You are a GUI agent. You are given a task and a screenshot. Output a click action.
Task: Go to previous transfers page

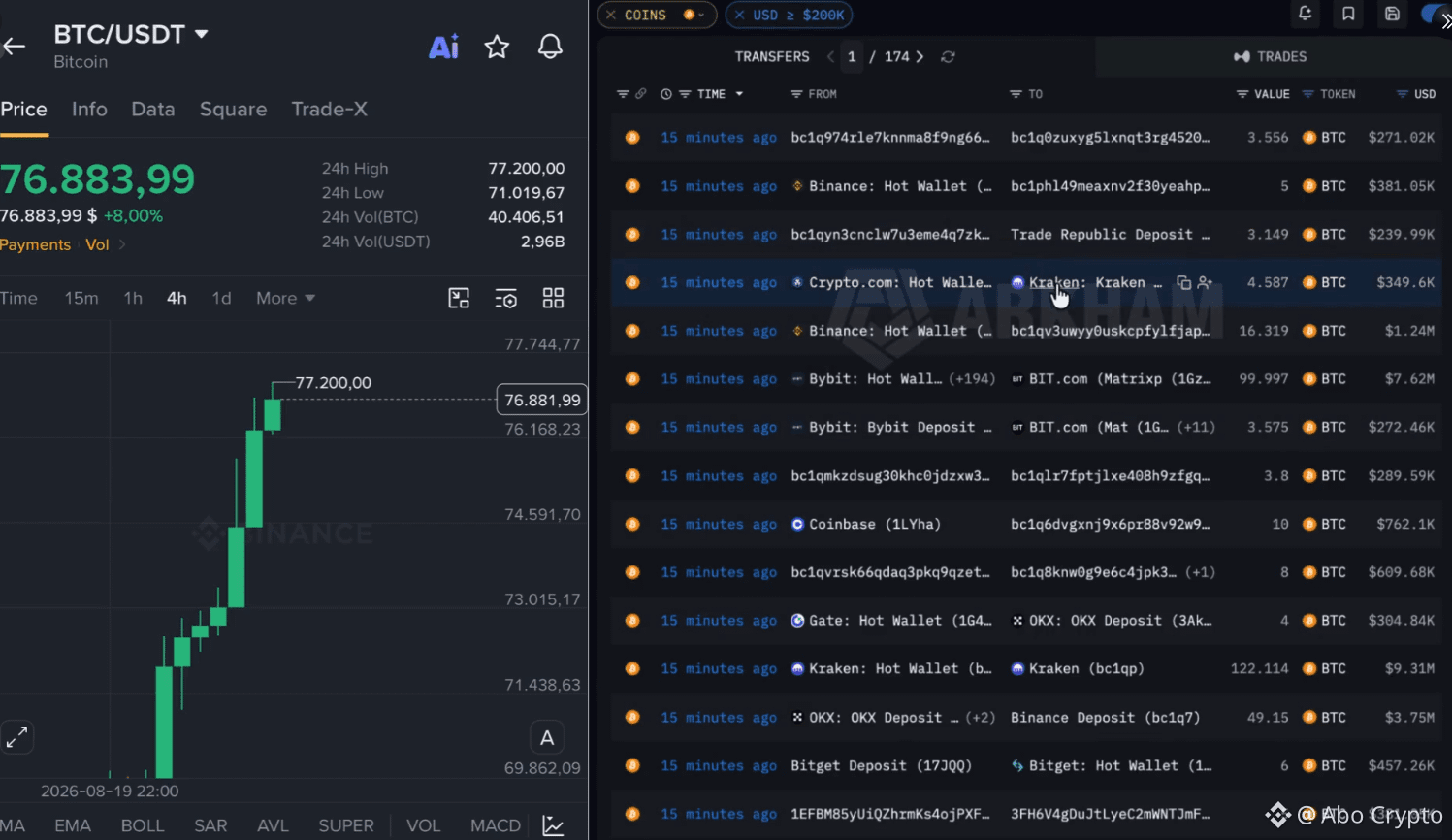click(830, 57)
